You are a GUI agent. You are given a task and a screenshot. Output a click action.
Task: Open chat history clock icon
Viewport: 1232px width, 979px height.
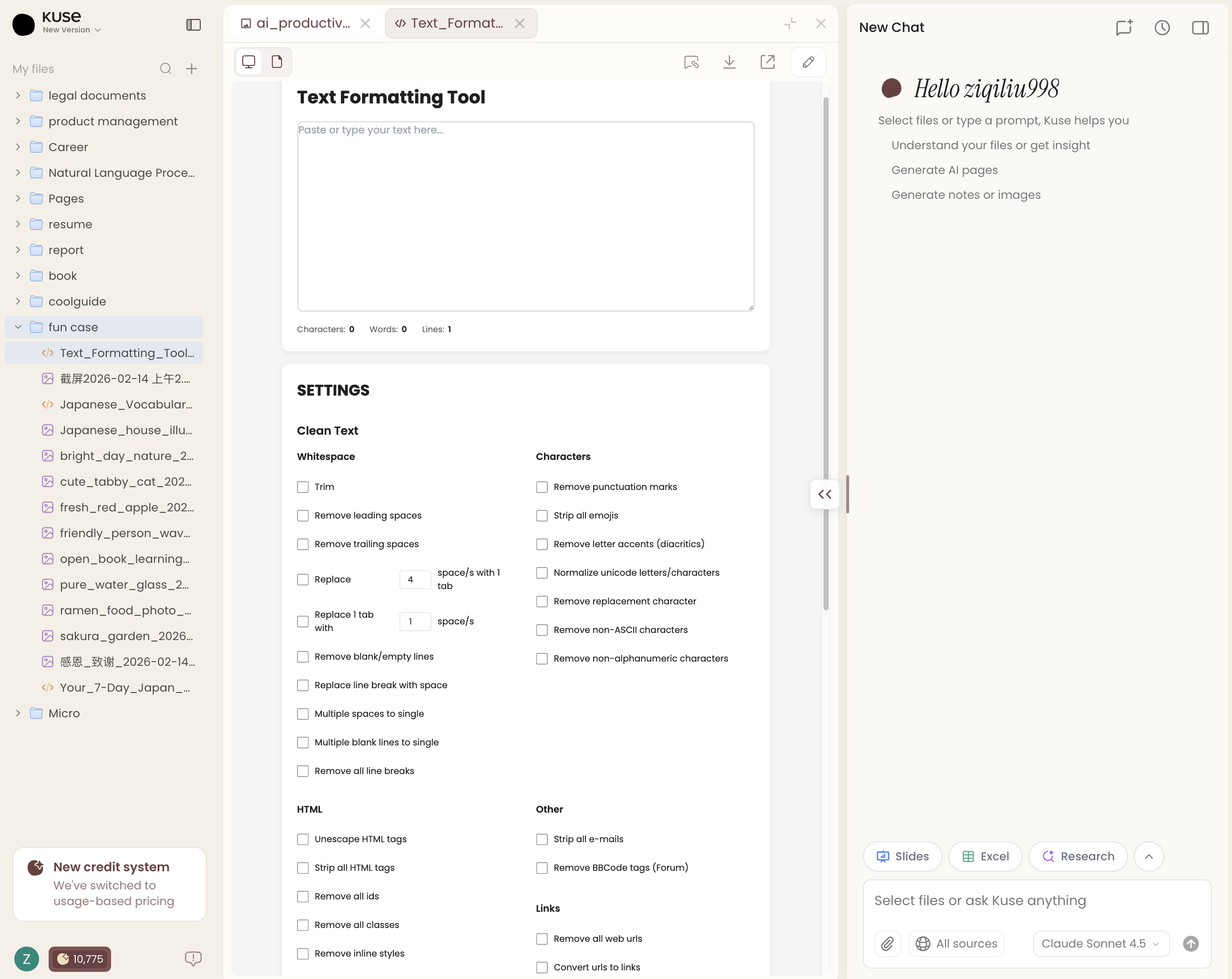pos(1162,28)
